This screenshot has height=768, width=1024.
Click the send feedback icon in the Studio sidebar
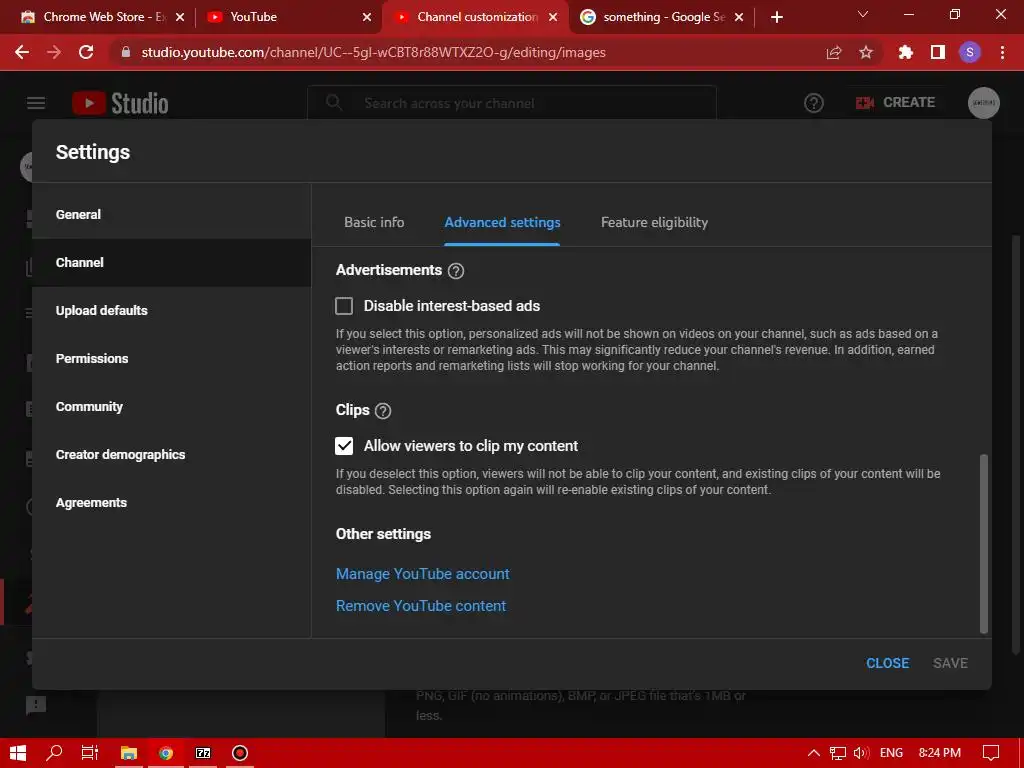tap(36, 705)
